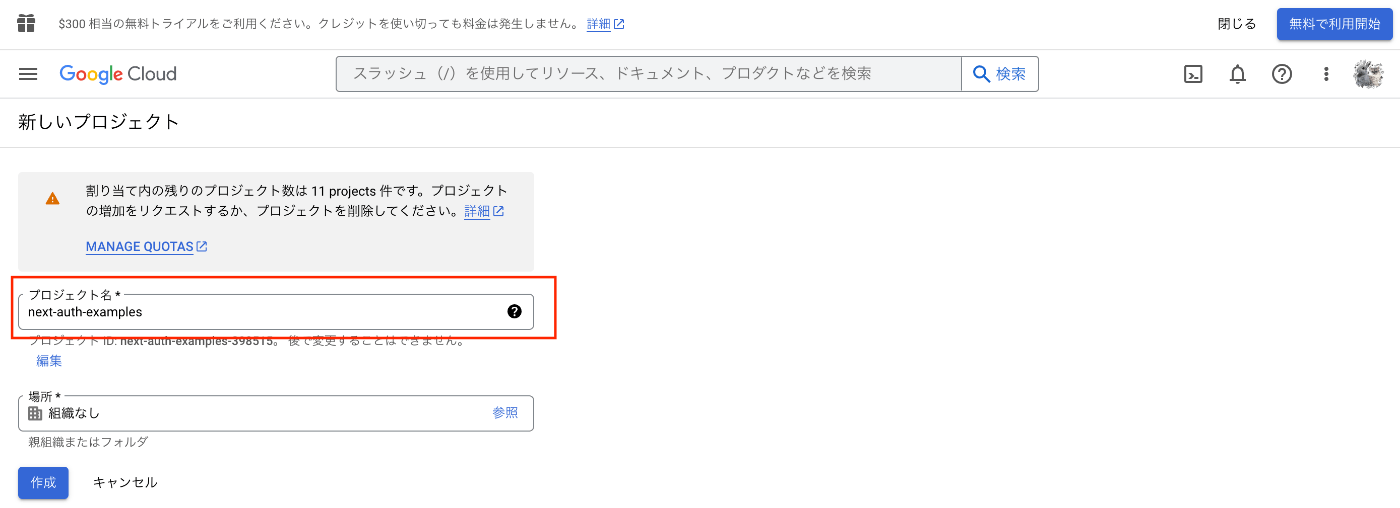Open the MANAGE QUOTAS link

(146, 247)
